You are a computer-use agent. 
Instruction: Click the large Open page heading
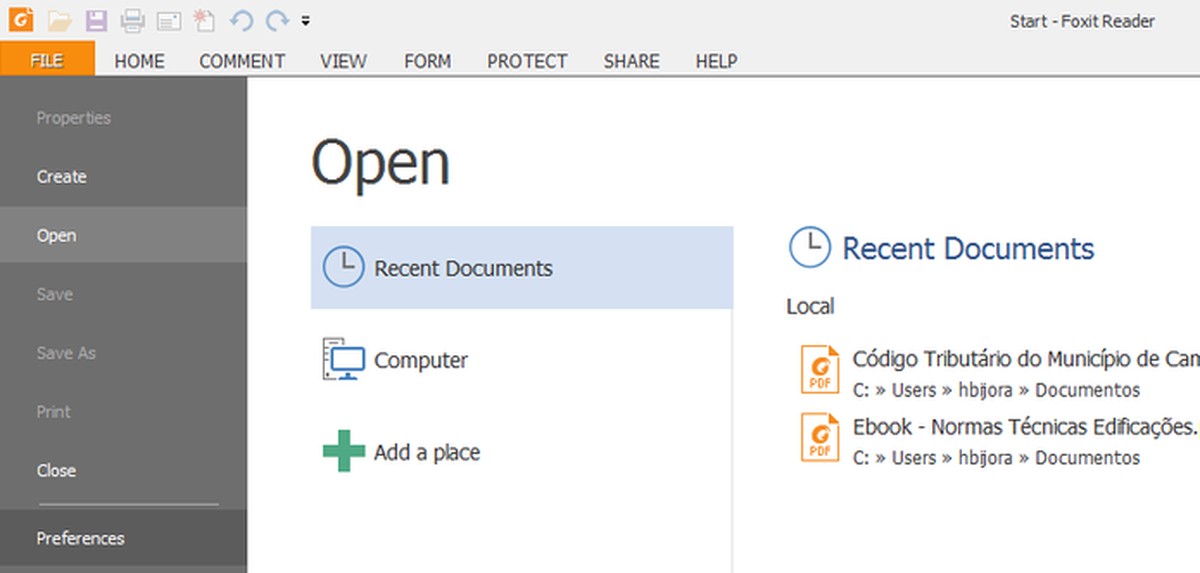pyautogui.click(x=381, y=165)
